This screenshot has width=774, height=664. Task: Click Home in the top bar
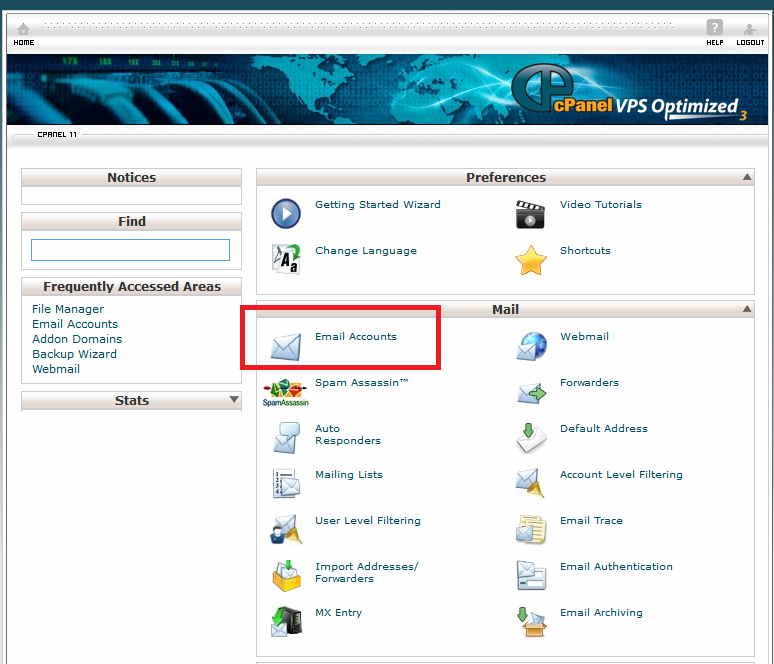pyautogui.click(x=23, y=34)
